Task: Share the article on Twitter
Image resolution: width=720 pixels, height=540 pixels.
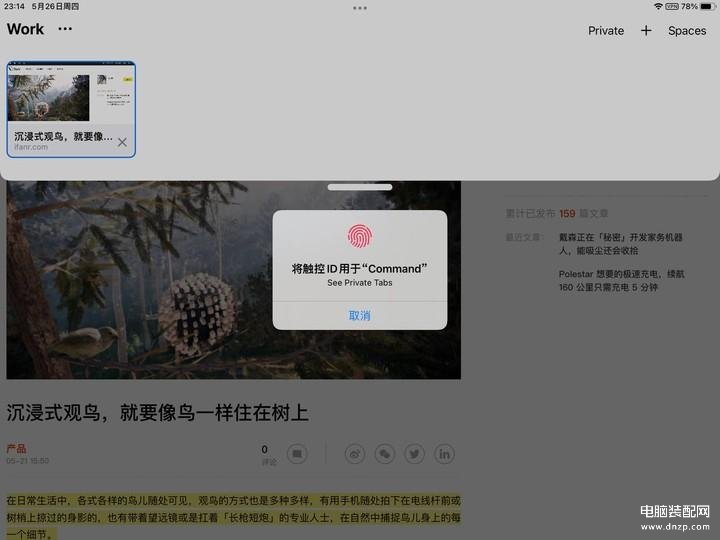Action: click(x=414, y=454)
